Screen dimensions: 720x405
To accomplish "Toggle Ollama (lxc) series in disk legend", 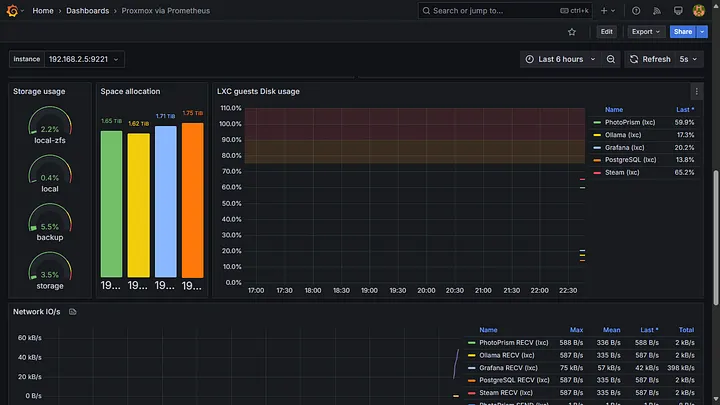I will 623,135.
